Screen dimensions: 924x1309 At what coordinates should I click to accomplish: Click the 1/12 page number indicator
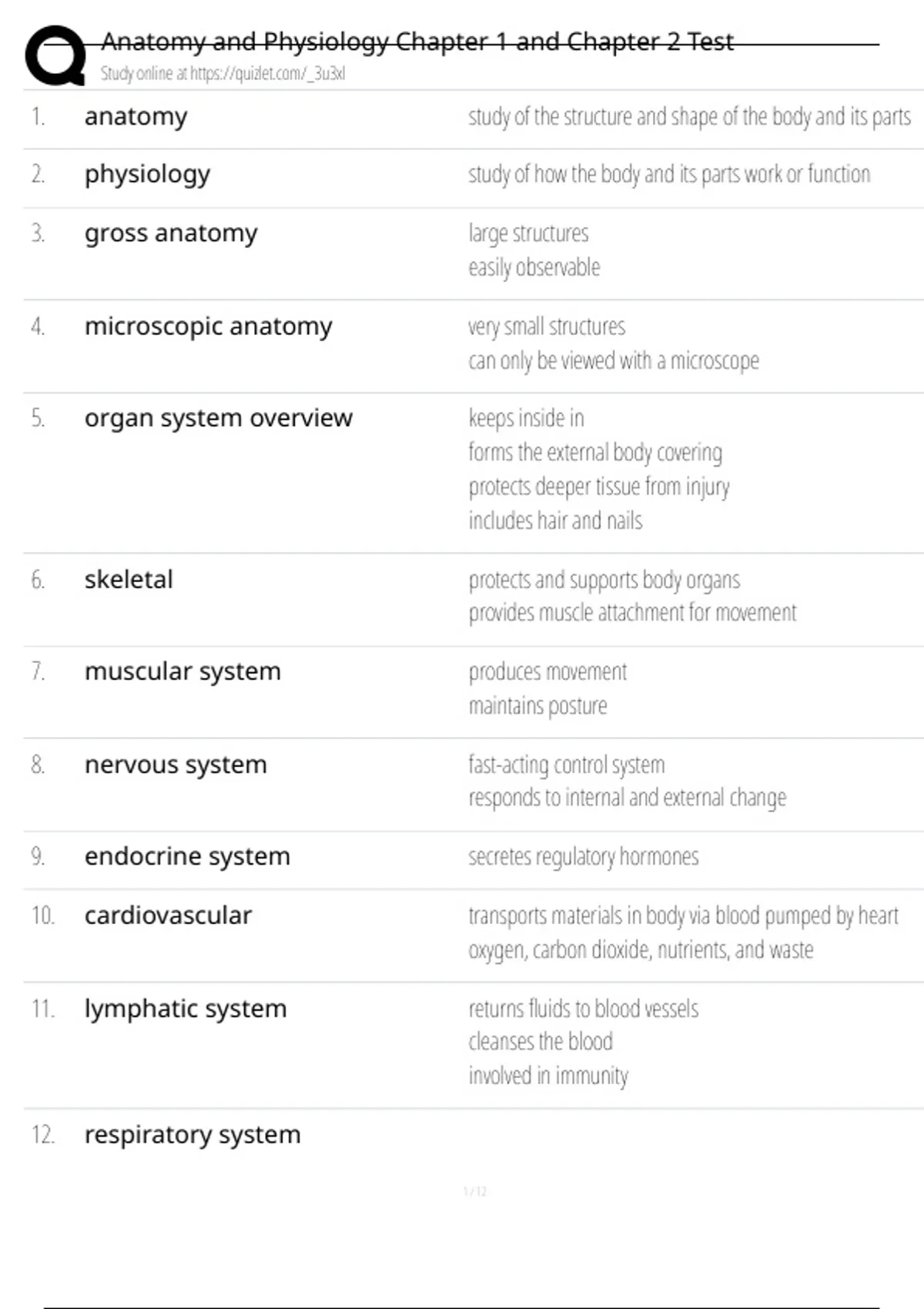tap(475, 1192)
